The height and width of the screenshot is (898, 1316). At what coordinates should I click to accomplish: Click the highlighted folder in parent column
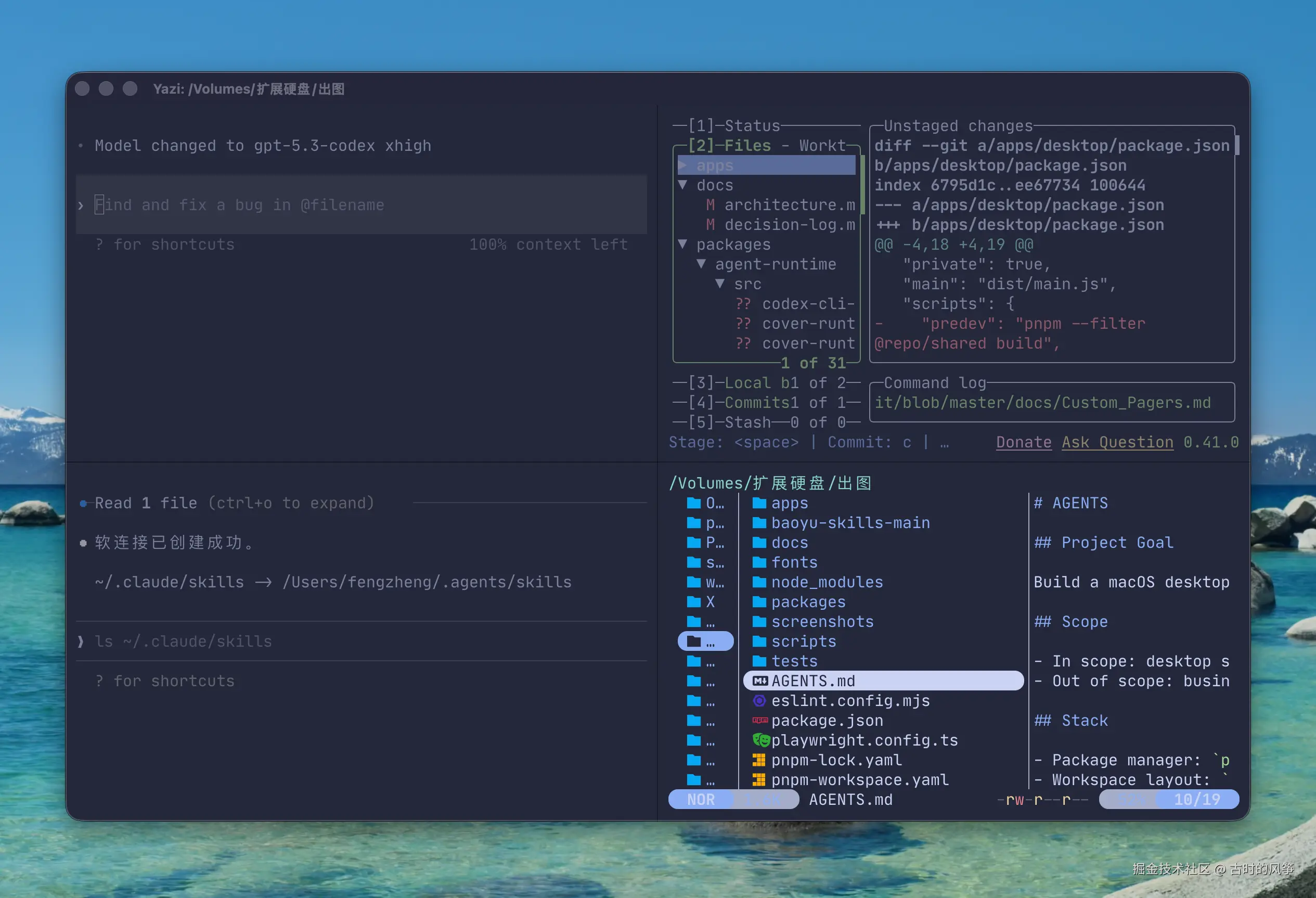tap(704, 642)
